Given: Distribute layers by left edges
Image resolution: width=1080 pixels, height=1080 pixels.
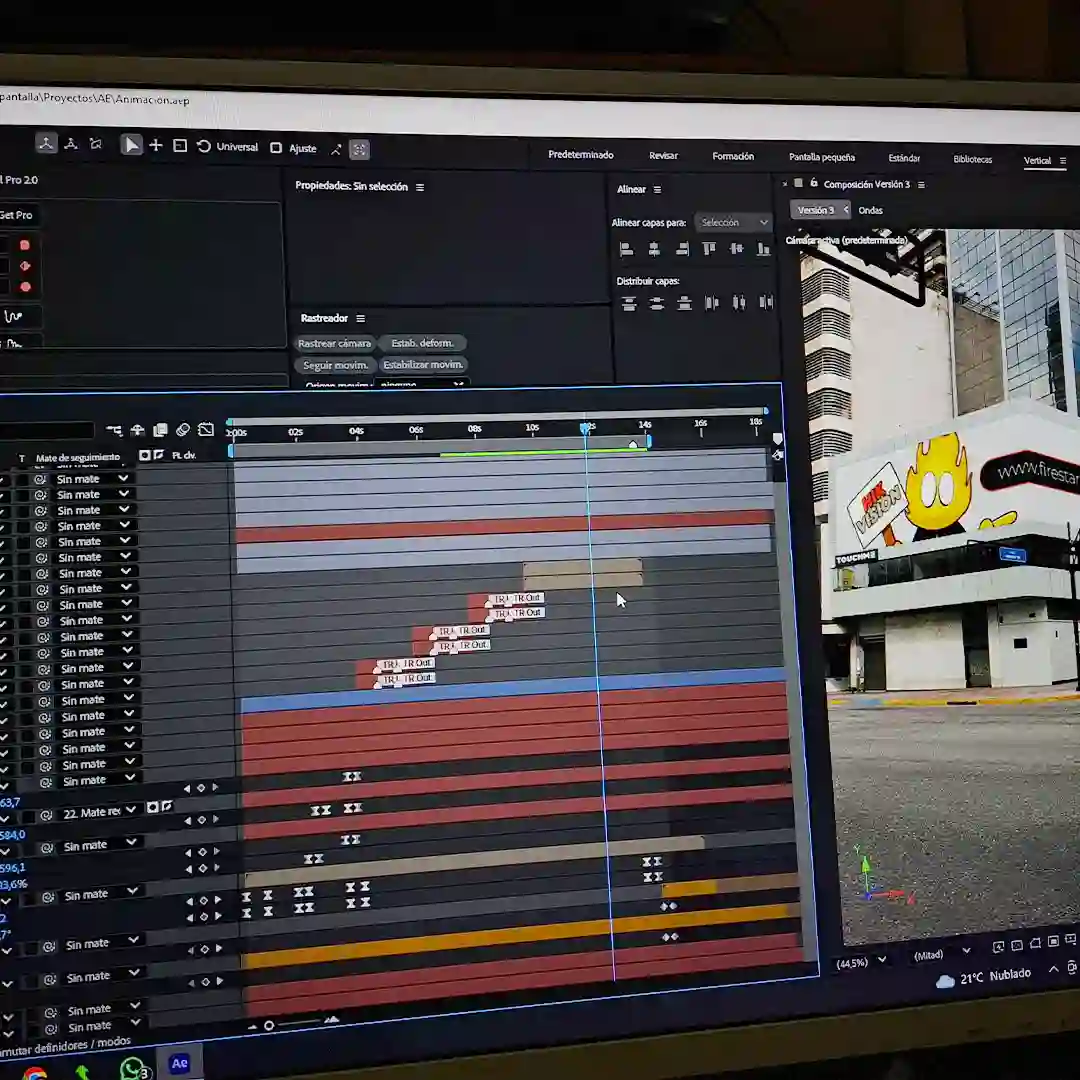Looking at the screenshot, I should pos(712,302).
